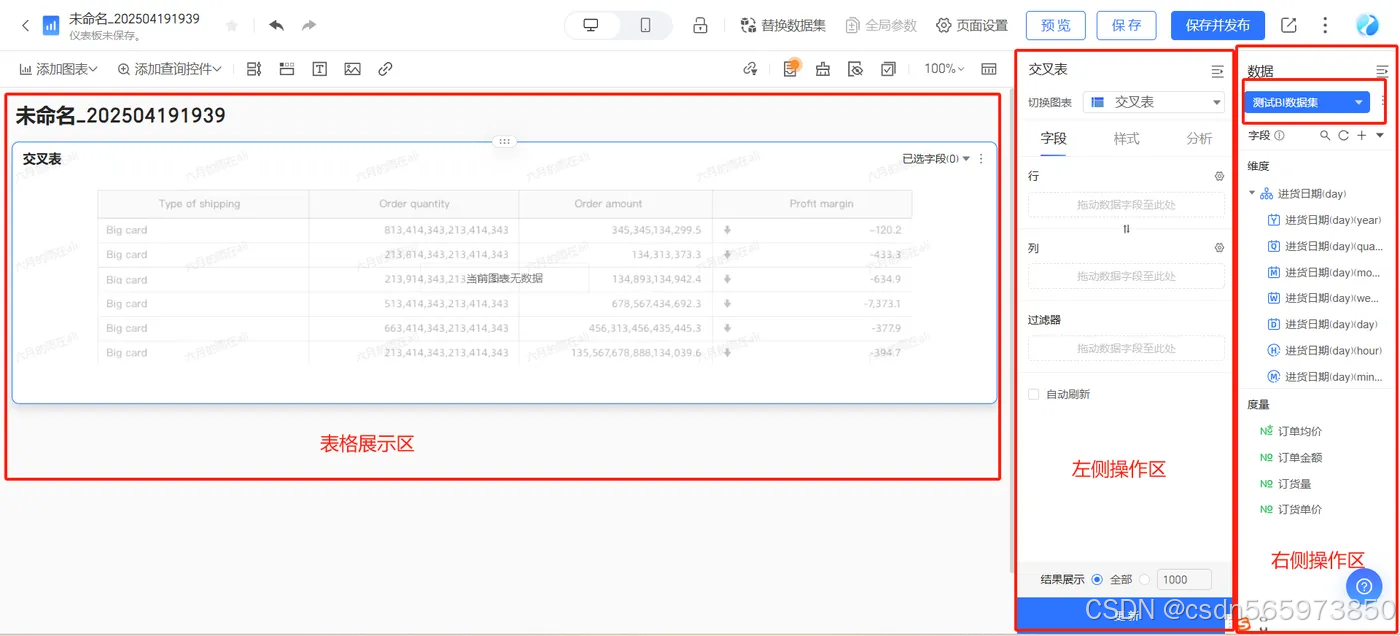The width and height of the screenshot is (1400, 636).
Task: Add a new field with plus icon
Action: click(1361, 135)
